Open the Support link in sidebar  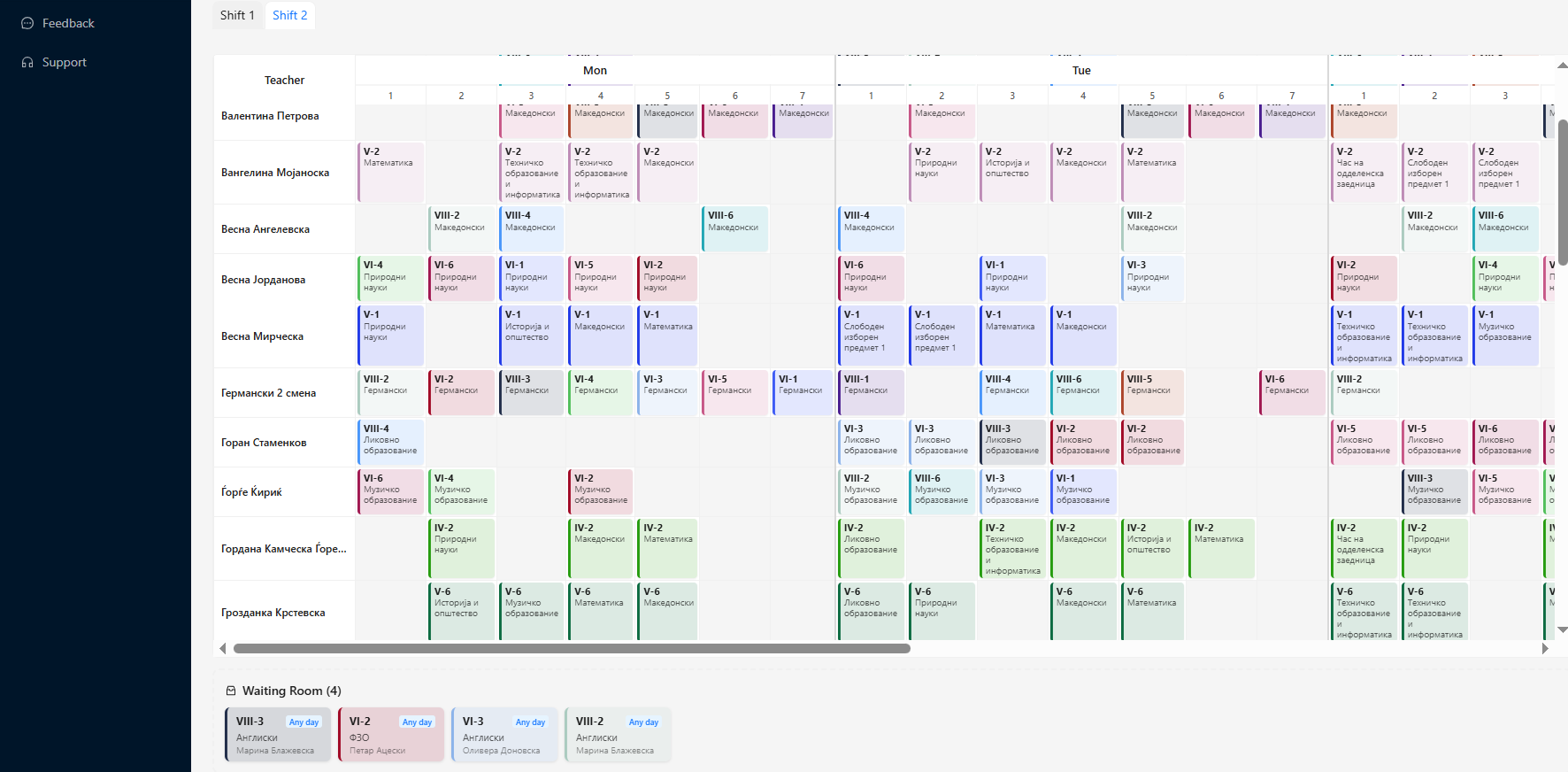point(65,62)
